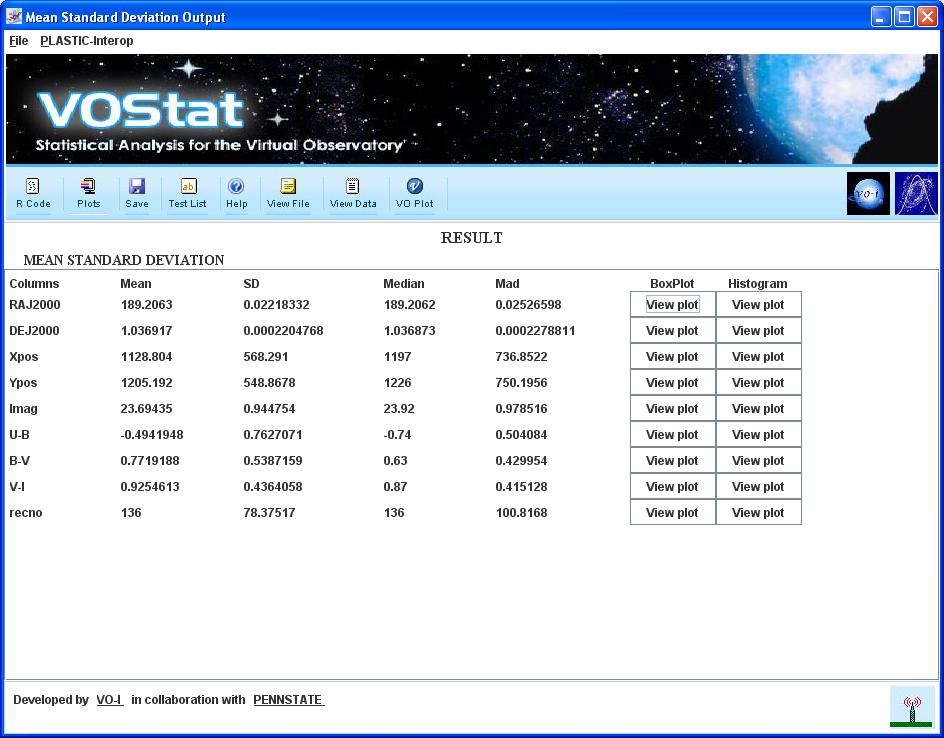The height and width of the screenshot is (738, 944).
Task: Select the U-B column name
Action: 19,435
